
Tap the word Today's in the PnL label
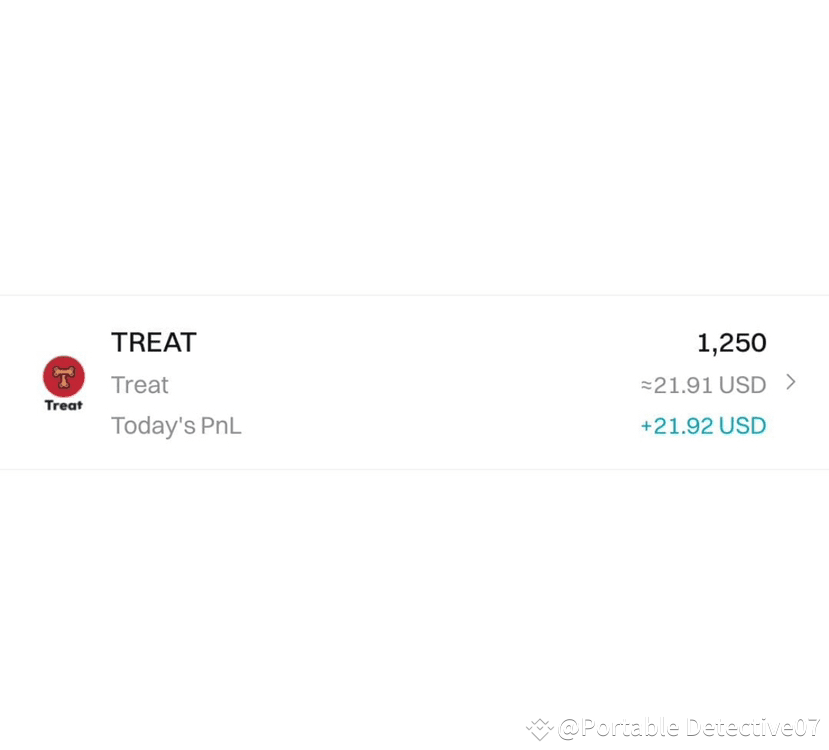pyautogui.click(x=153, y=426)
